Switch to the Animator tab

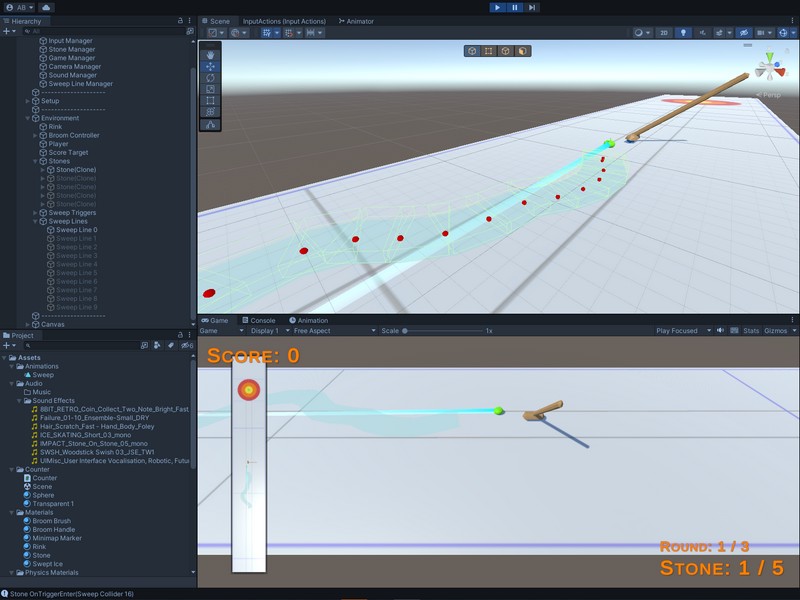tap(356, 21)
